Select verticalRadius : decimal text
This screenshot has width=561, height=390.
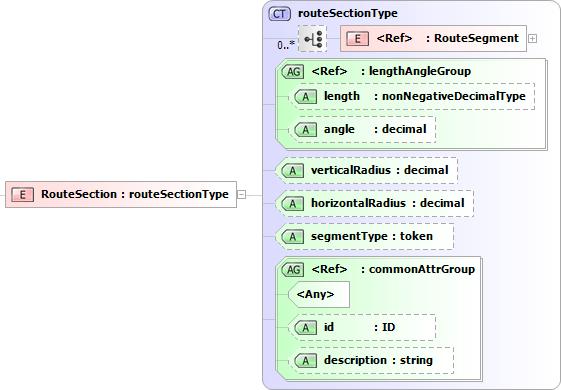pos(380,170)
